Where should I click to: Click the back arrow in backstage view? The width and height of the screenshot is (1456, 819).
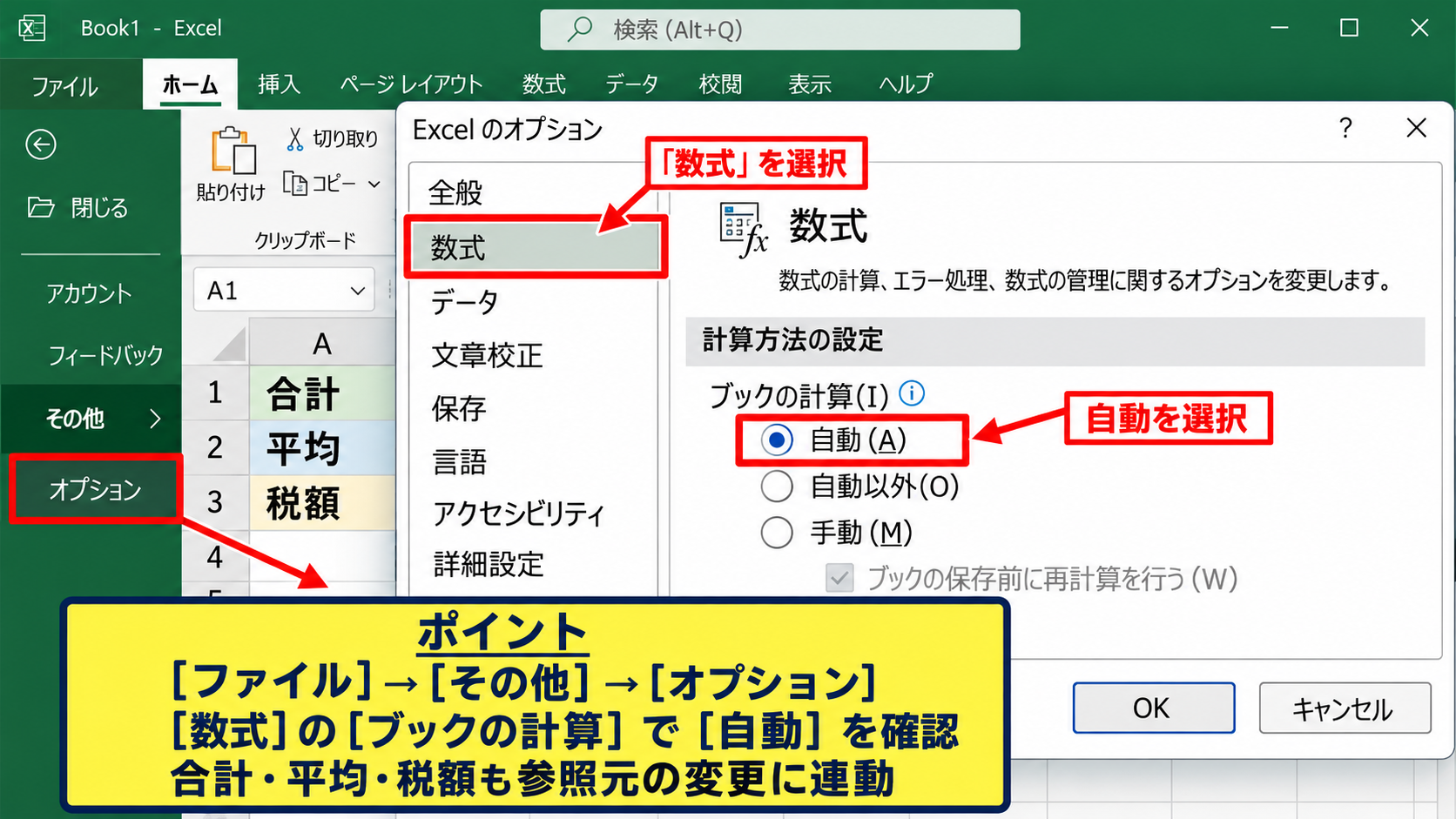click(x=41, y=144)
